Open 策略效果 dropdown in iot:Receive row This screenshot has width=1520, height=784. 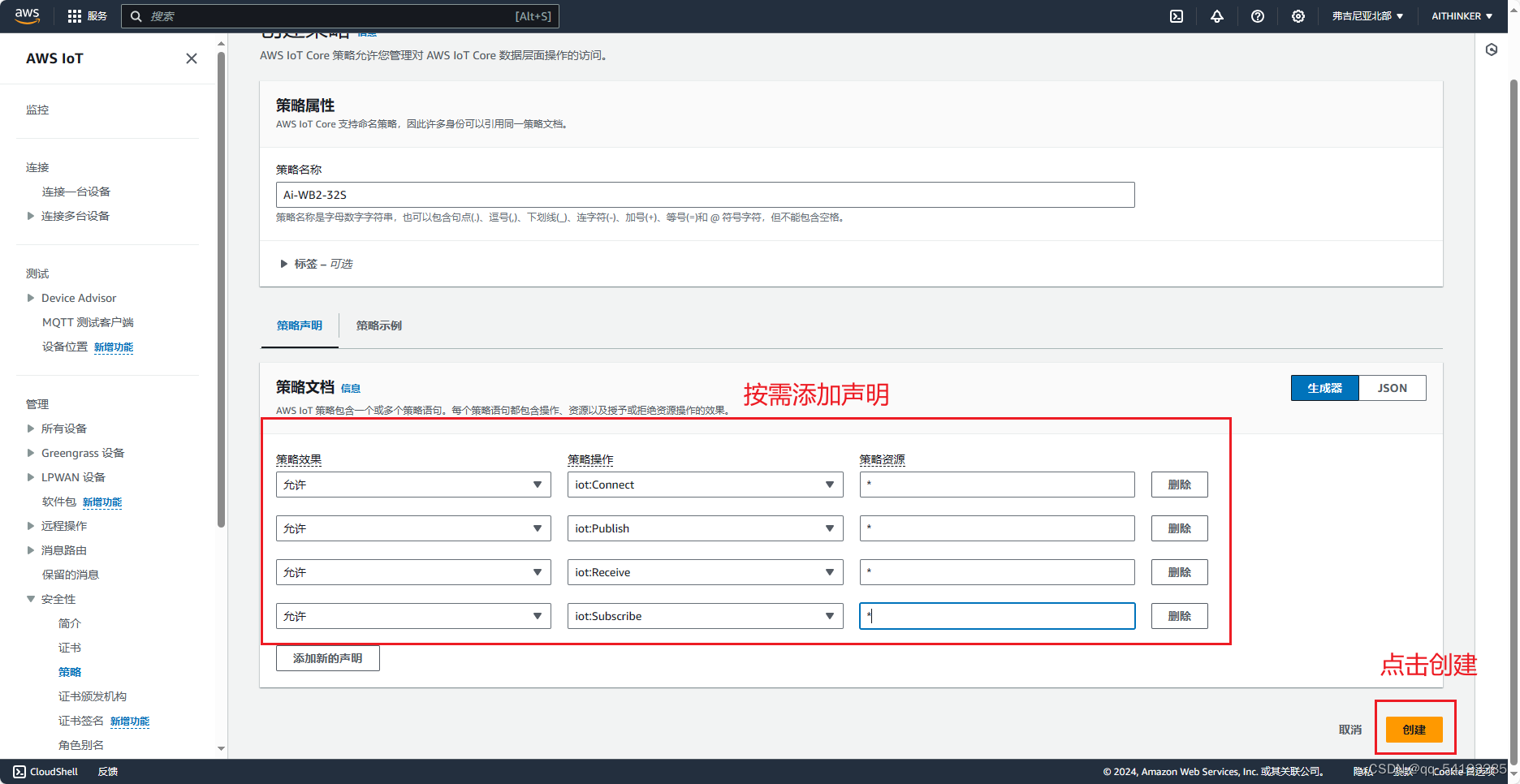pos(413,572)
